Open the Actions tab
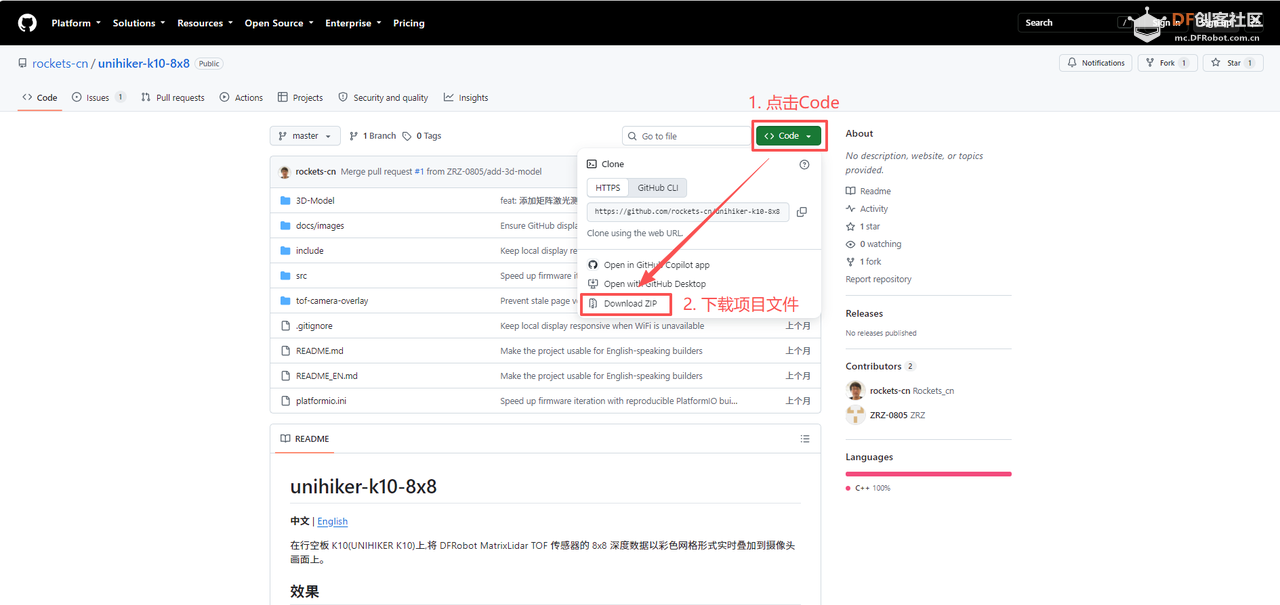Screen dimensions: 1280x605 tap(241, 98)
